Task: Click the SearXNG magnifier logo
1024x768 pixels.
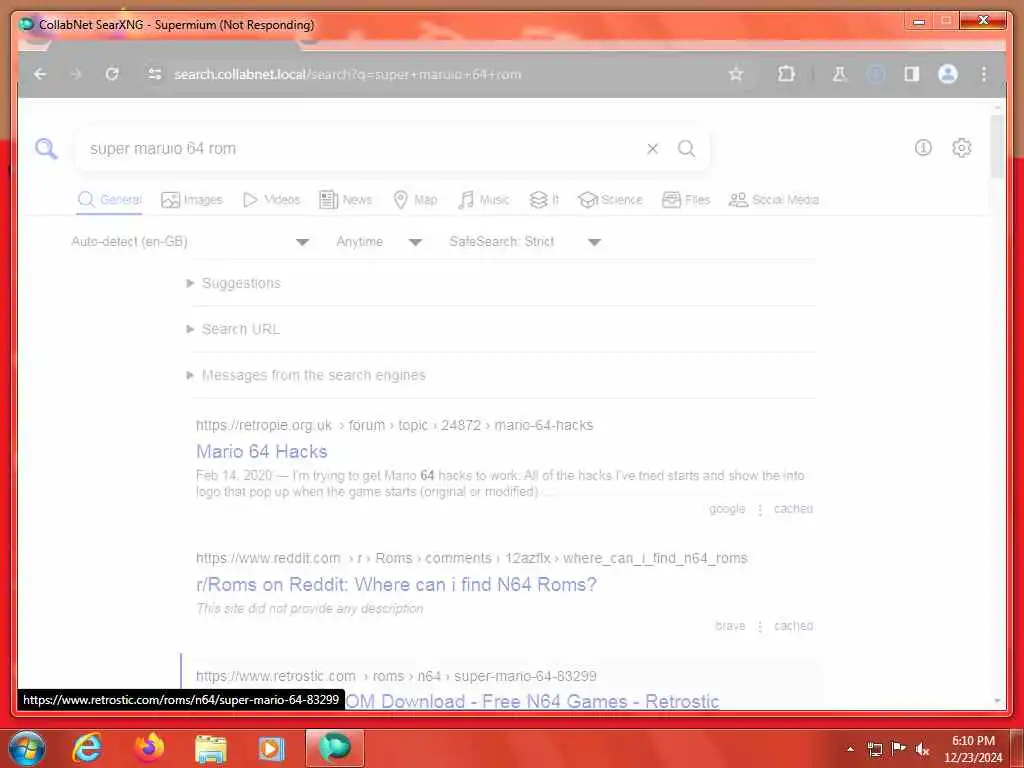Action: (46, 149)
